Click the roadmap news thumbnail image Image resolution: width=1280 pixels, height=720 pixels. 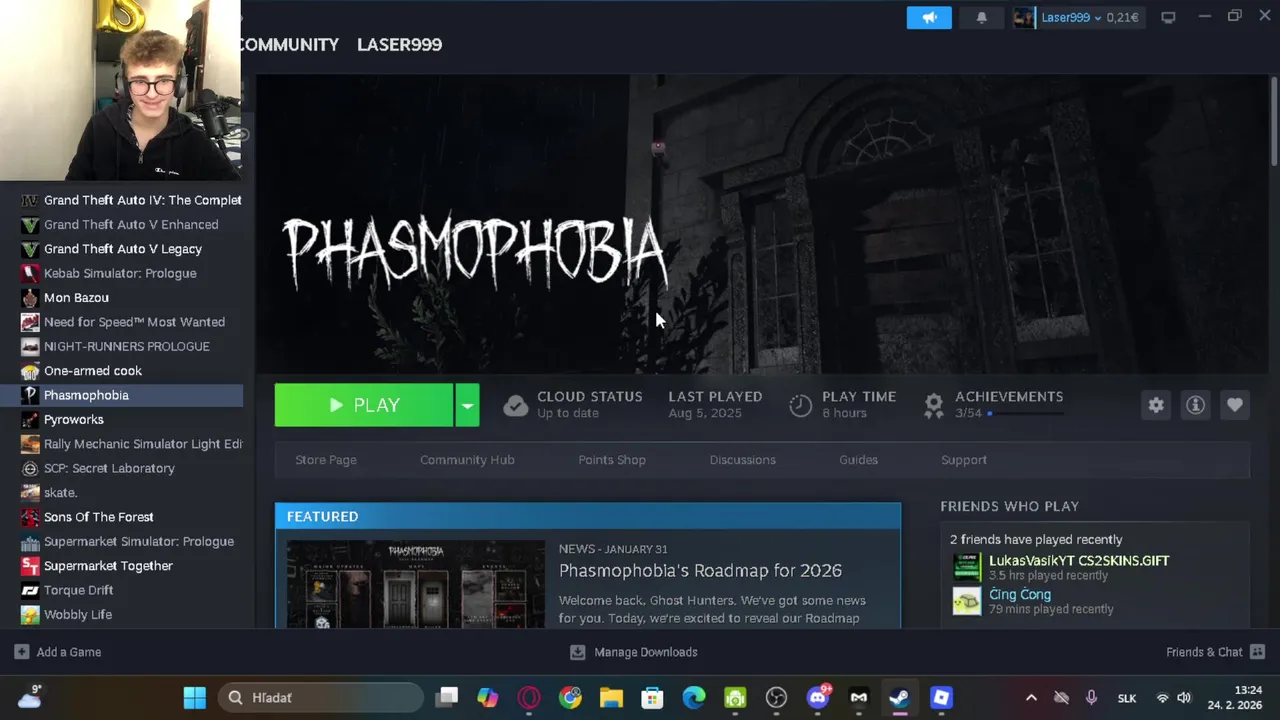pos(416,585)
